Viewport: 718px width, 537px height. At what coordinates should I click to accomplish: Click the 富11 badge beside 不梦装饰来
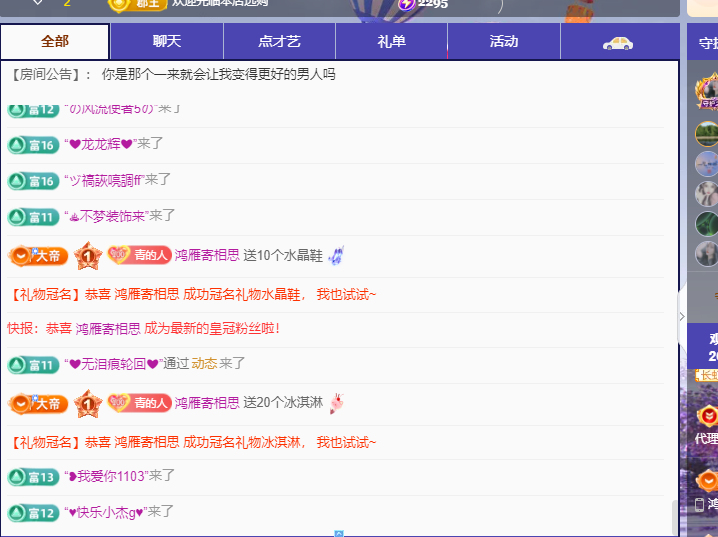coord(33,217)
